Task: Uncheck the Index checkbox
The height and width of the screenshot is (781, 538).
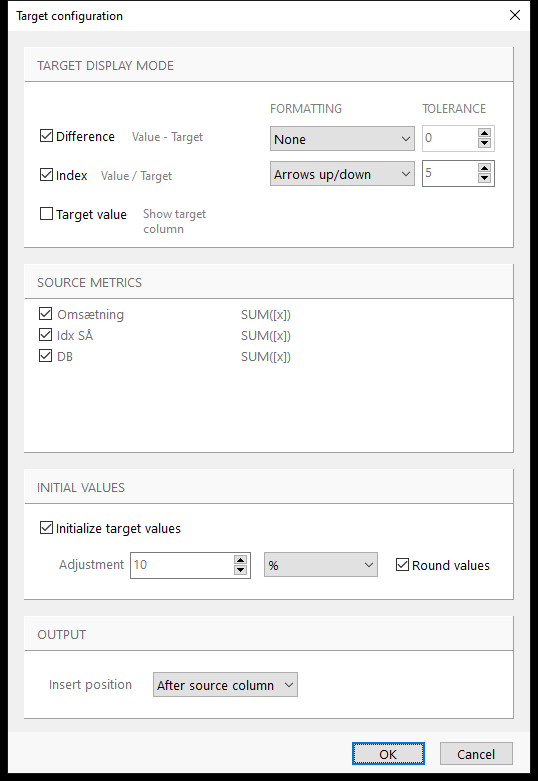Action: tap(46, 175)
